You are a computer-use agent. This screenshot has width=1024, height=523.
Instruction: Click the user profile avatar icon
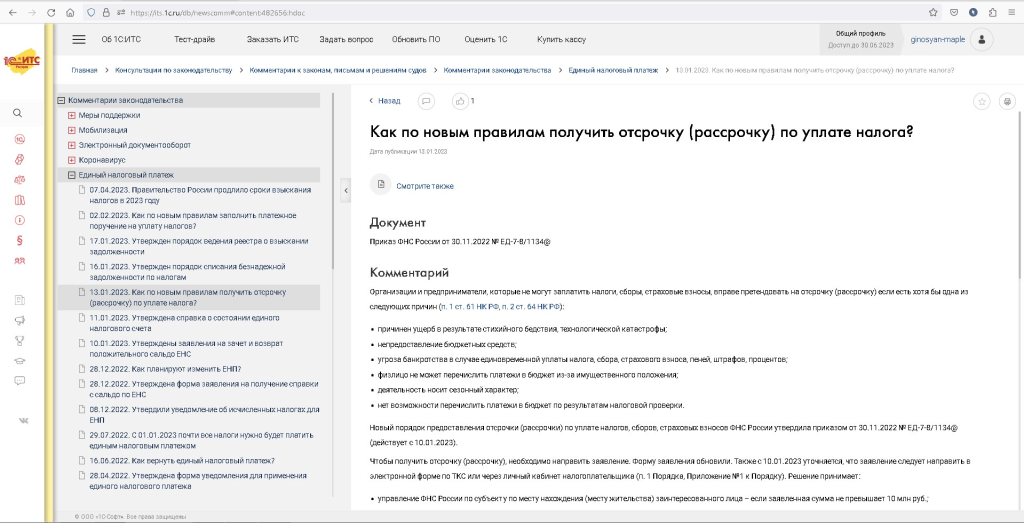(983, 40)
